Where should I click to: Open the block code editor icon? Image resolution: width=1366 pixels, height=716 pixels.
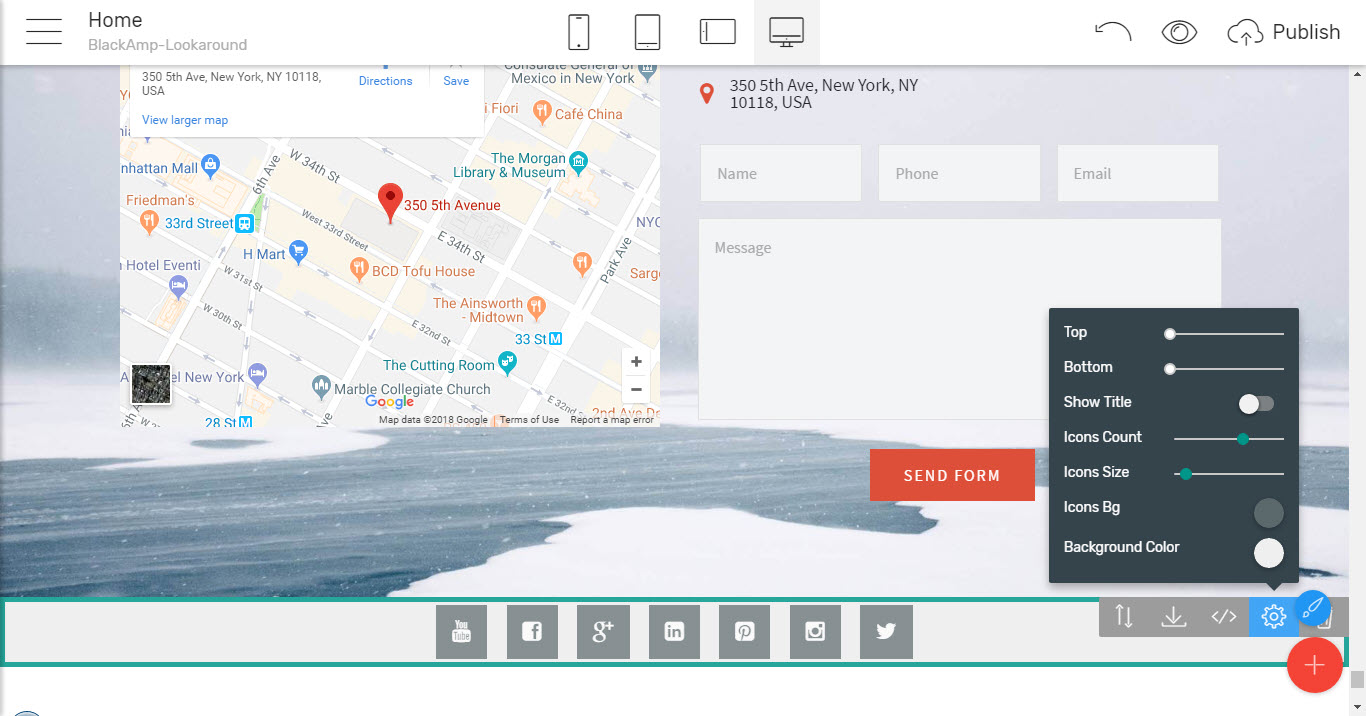pyautogui.click(x=1224, y=617)
